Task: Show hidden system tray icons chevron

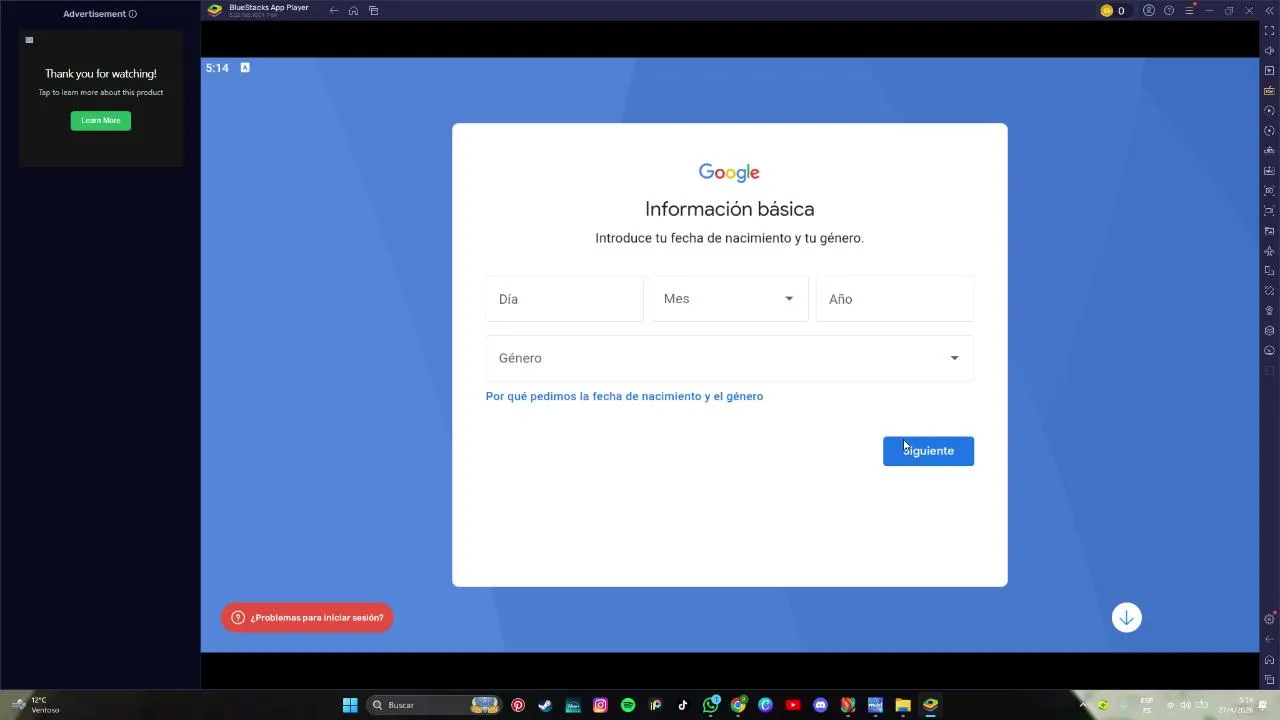Action: click(x=1082, y=705)
